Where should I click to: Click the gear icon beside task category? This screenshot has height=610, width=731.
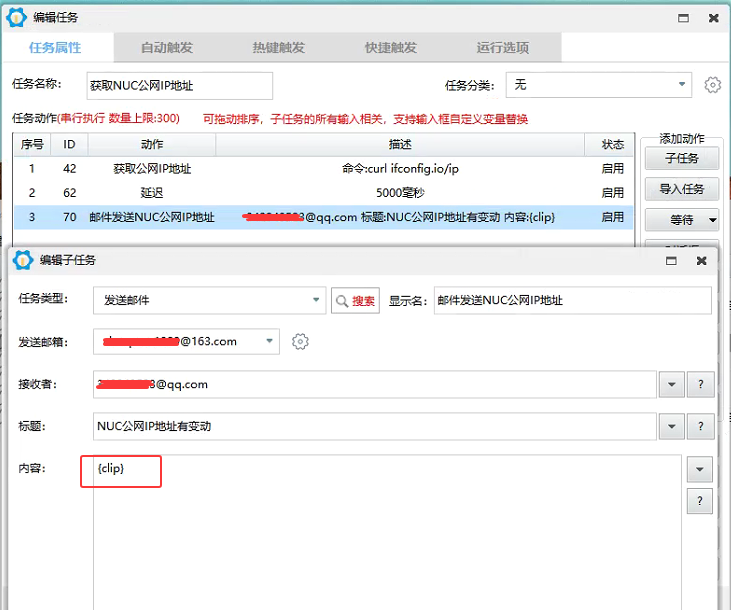712,85
